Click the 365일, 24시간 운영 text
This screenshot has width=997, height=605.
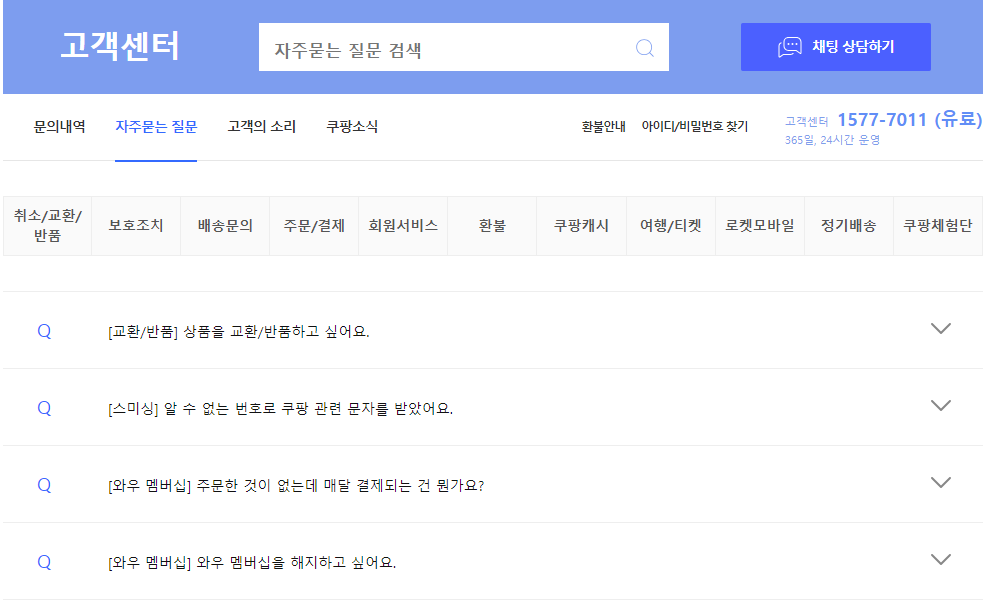(832, 140)
